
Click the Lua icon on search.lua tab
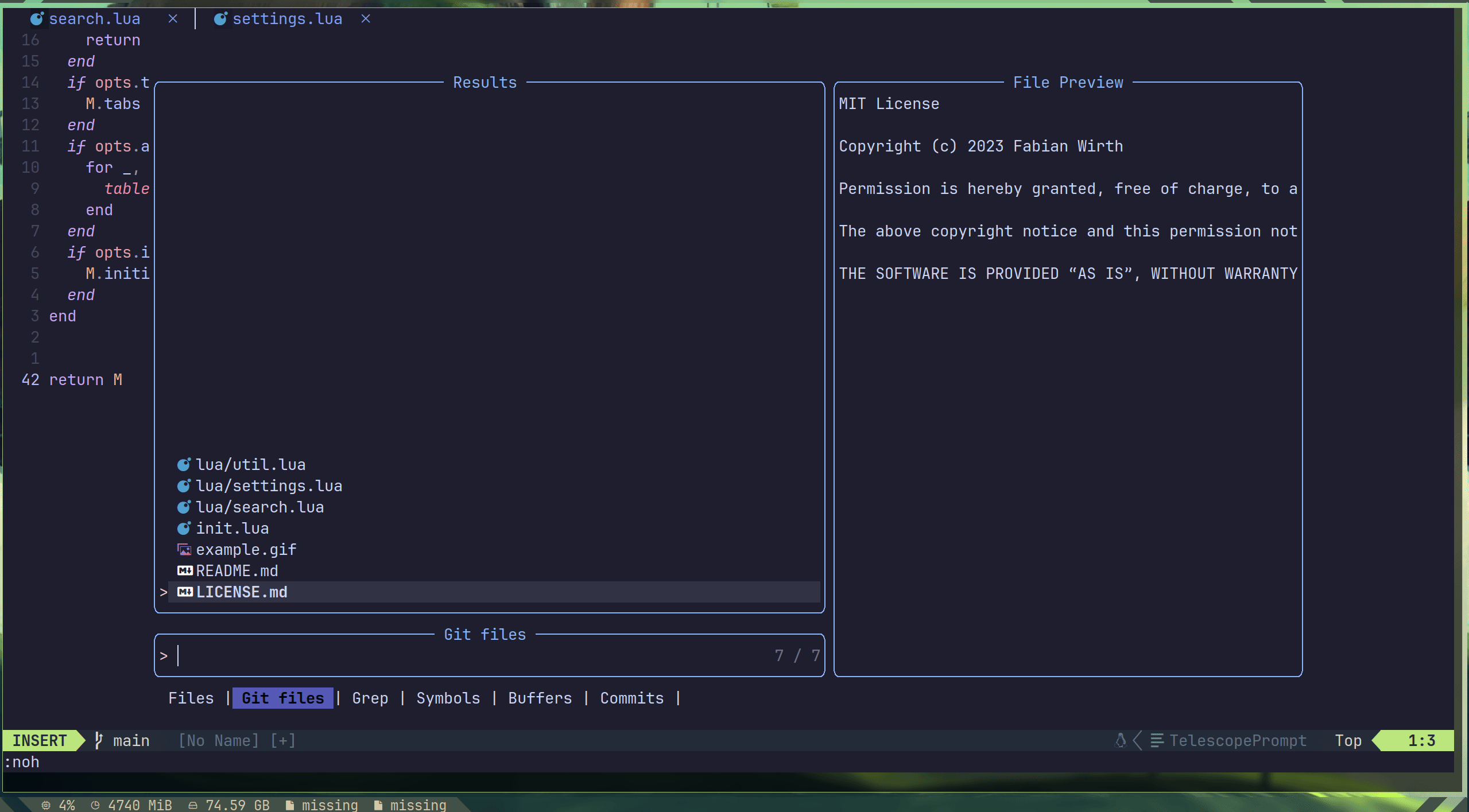click(x=37, y=19)
